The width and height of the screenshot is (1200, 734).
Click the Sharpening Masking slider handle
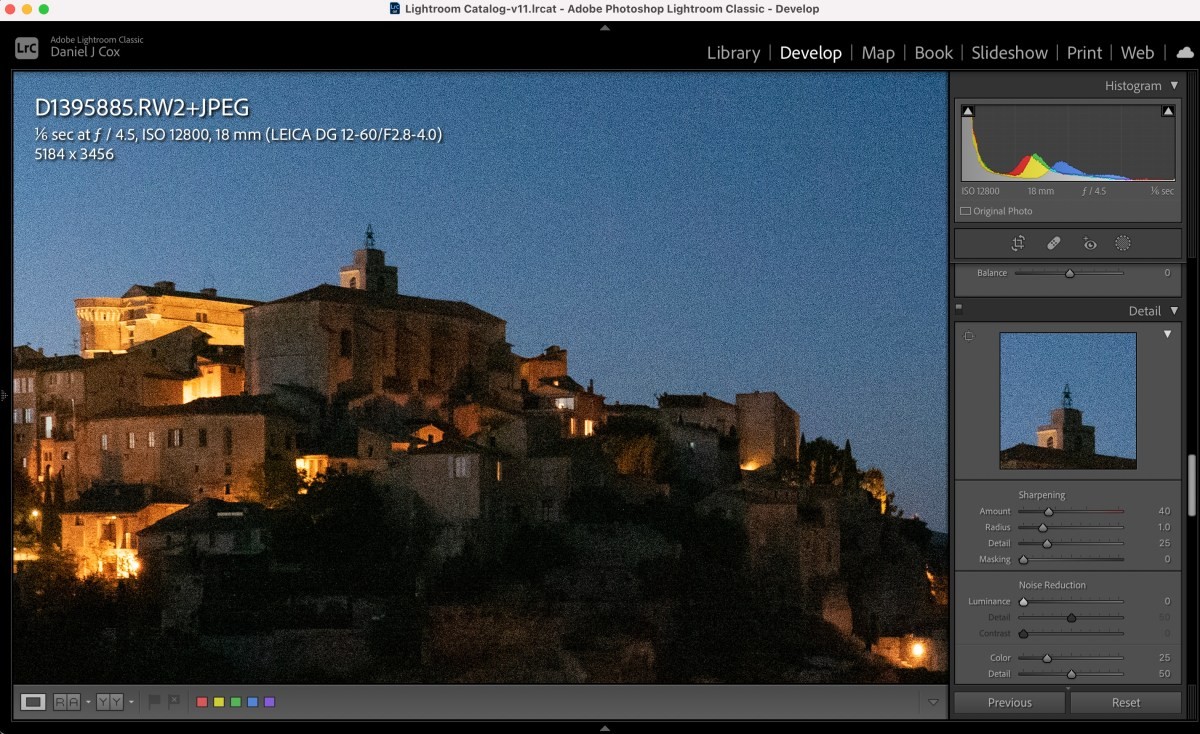pos(1023,560)
